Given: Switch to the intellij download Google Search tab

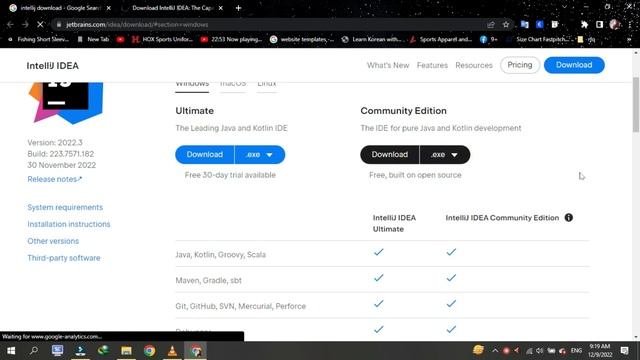Looking at the screenshot, I should pyautogui.click(x=60, y=8).
